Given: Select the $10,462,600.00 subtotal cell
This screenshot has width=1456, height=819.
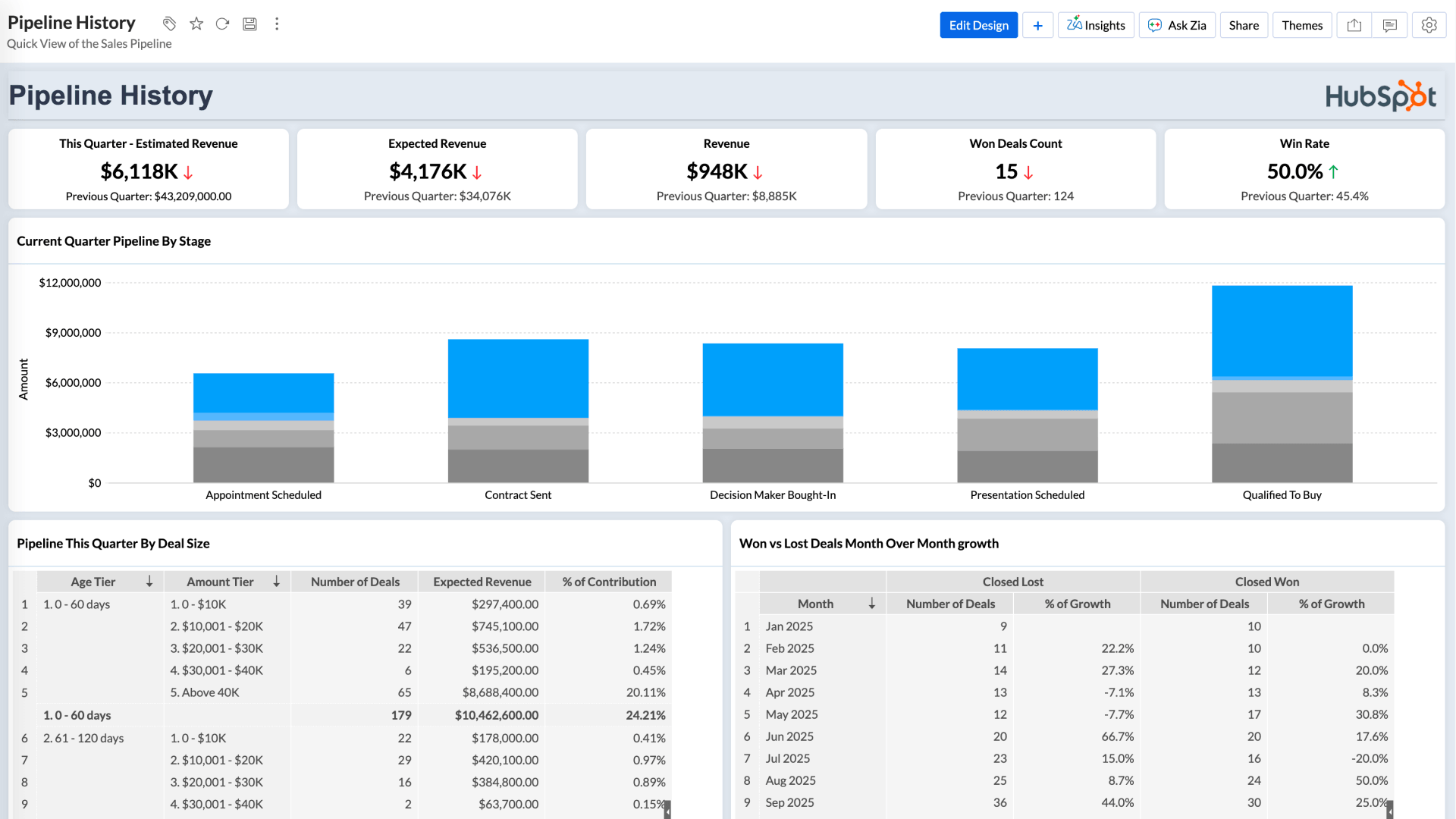Looking at the screenshot, I should (482, 715).
